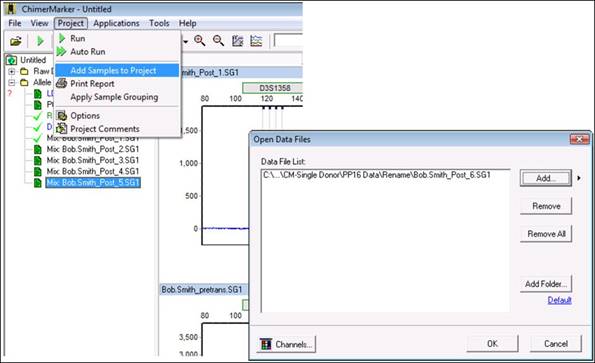Click the zoom in magnifier icon
595x363 pixels.
[x=200, y=41]
